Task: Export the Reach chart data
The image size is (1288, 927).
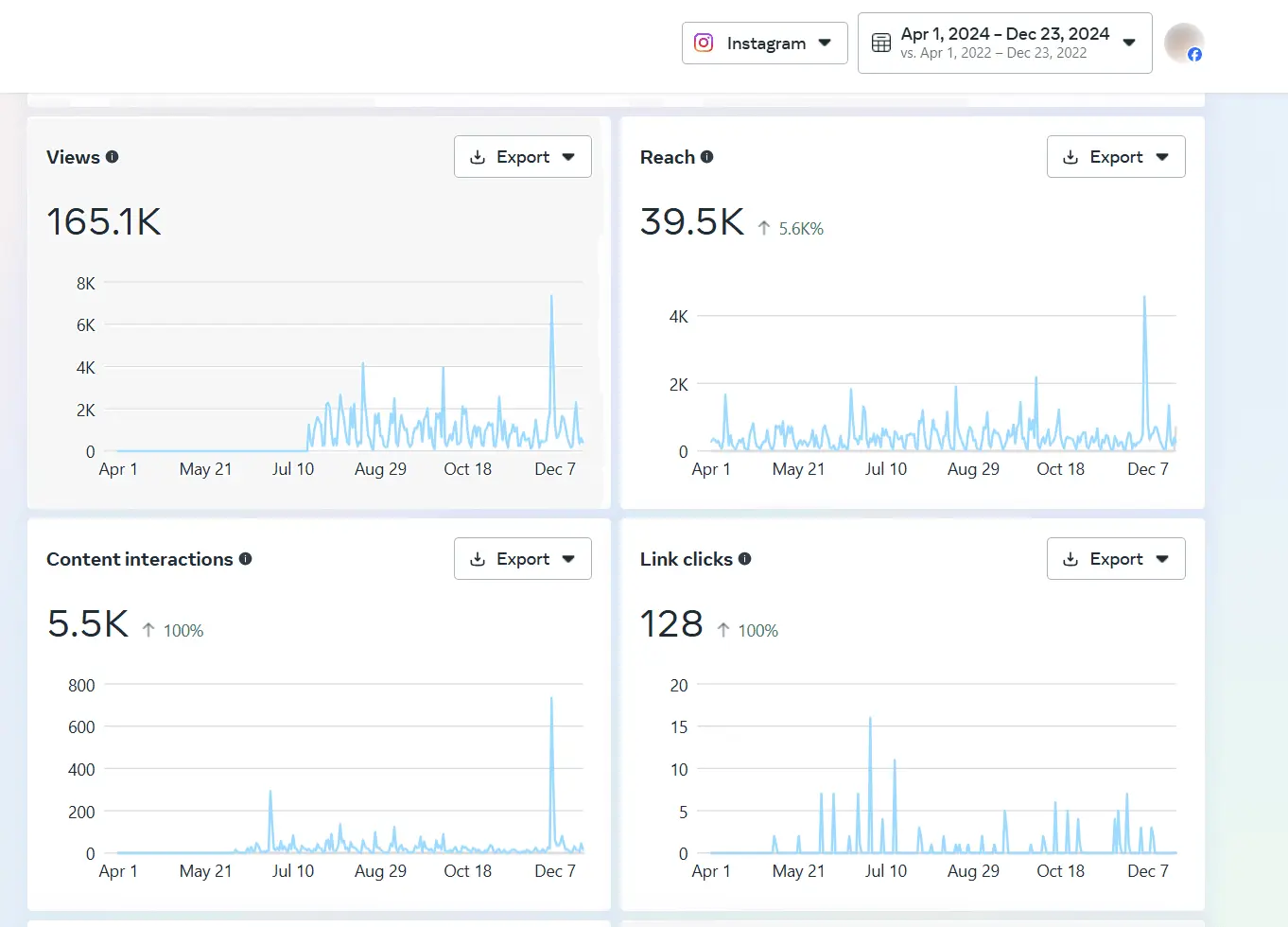Action: [1116, 157]
